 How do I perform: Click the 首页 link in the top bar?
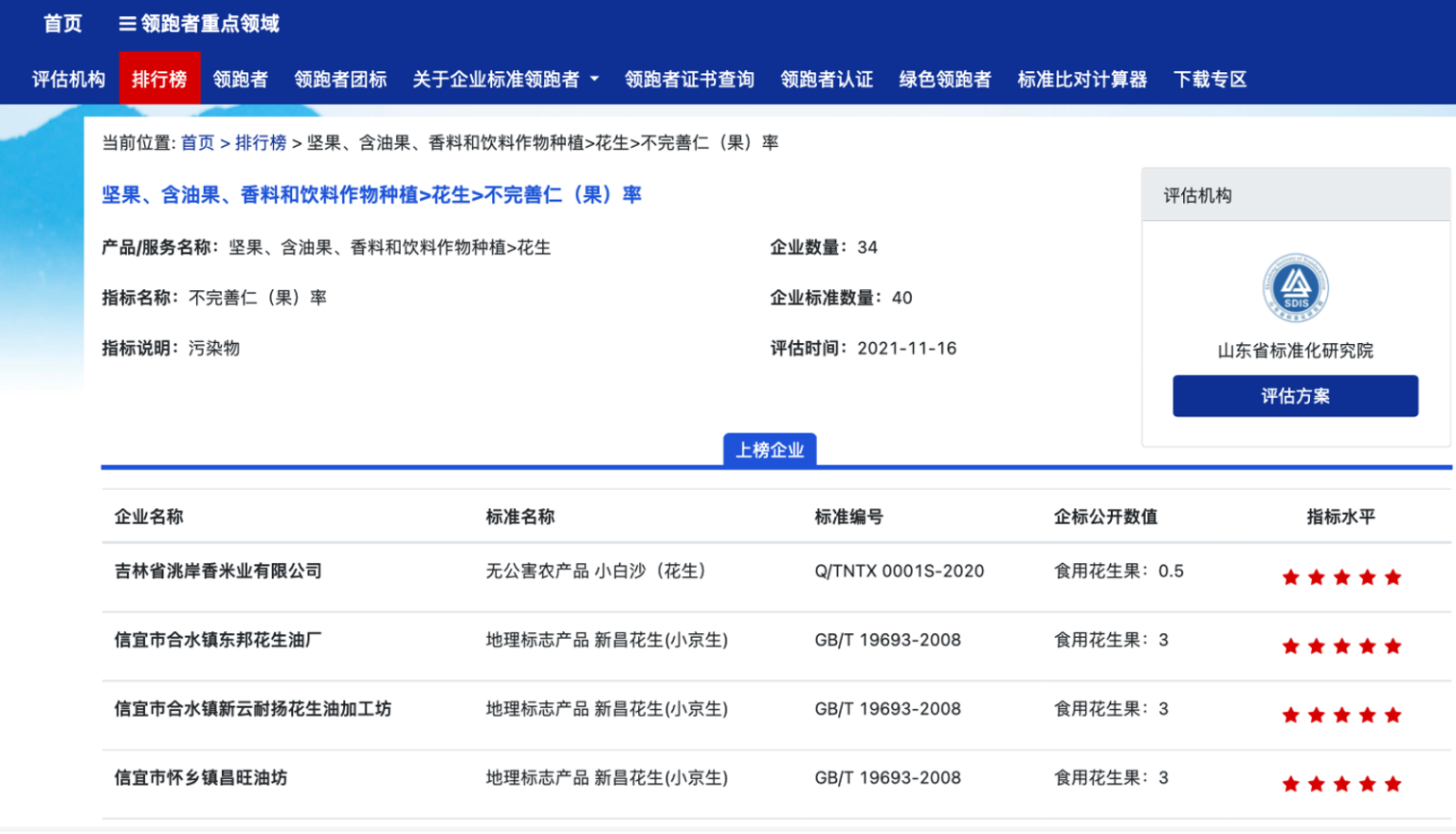(63, 24)
